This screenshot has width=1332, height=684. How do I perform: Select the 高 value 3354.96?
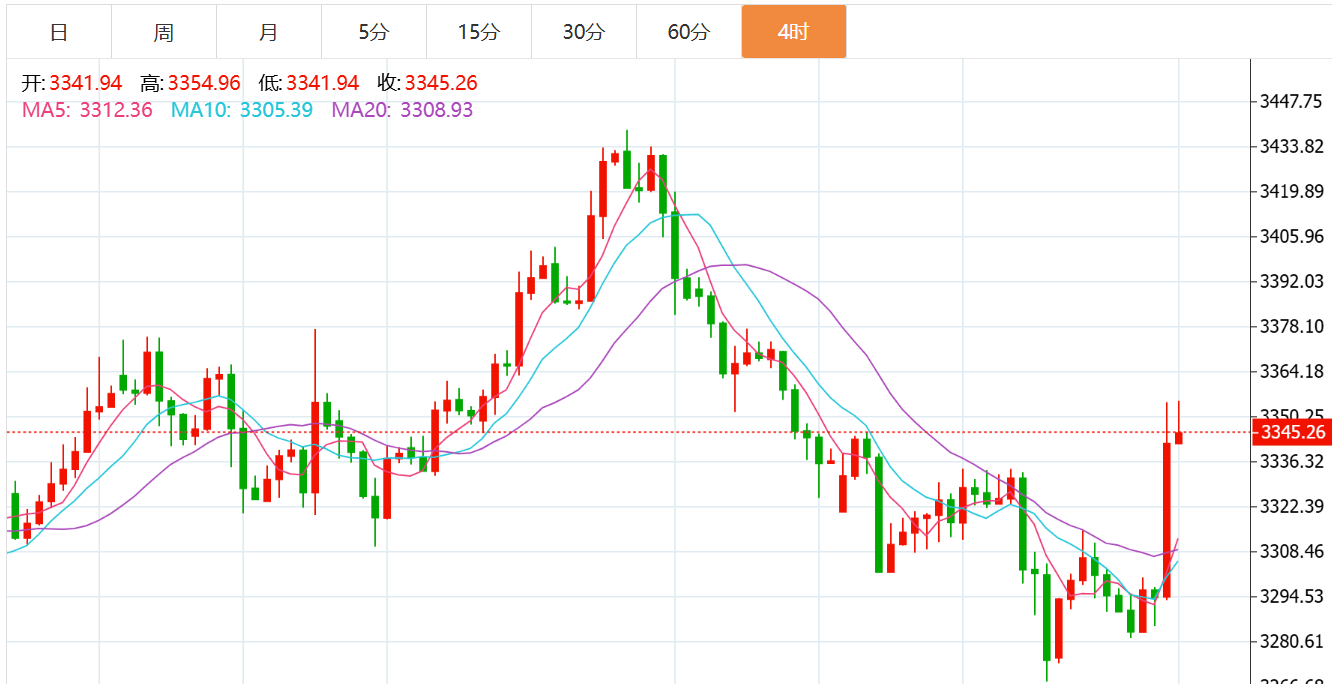(x=204, y=83)
